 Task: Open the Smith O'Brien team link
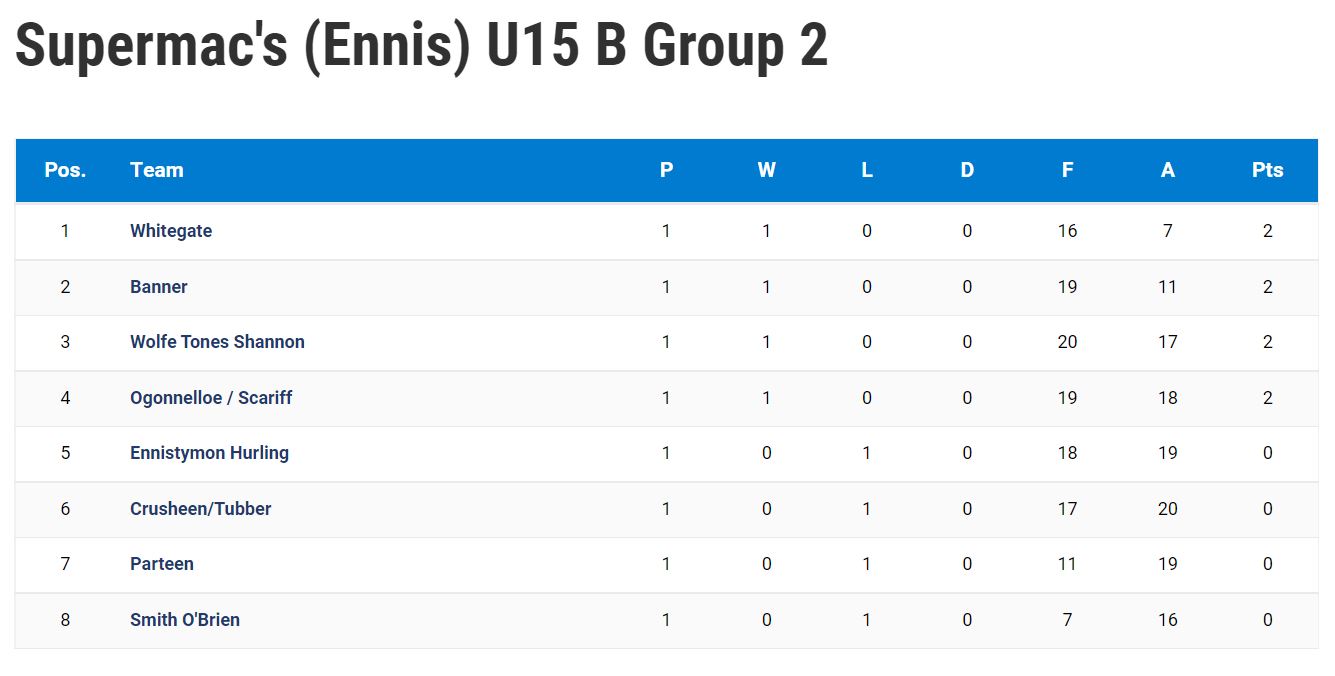[x=185, y=620]
